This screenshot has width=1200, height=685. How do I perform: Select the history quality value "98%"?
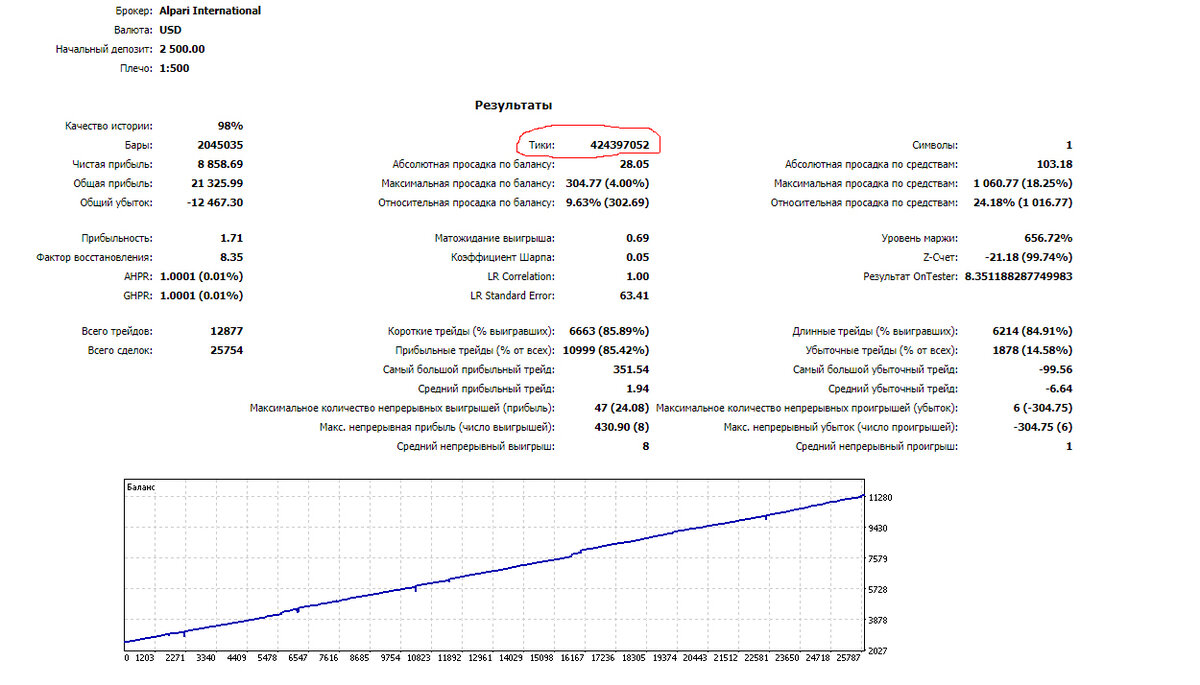pyautogui.click(x=230, y=126)
